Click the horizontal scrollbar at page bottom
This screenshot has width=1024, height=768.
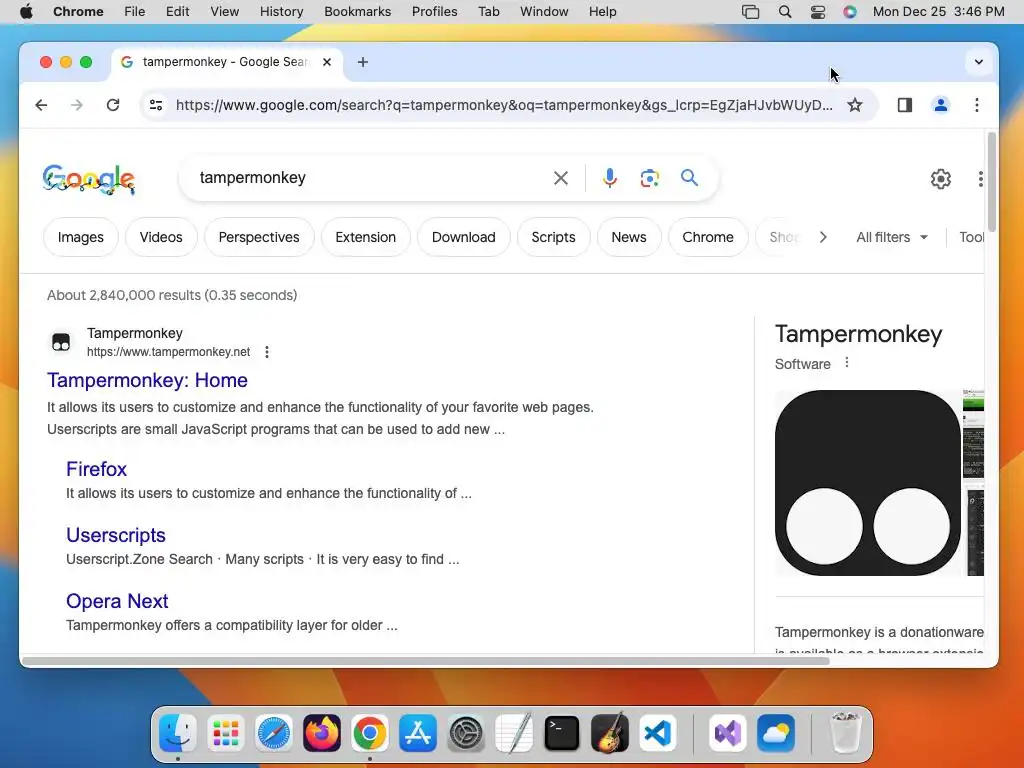point(426,661)
